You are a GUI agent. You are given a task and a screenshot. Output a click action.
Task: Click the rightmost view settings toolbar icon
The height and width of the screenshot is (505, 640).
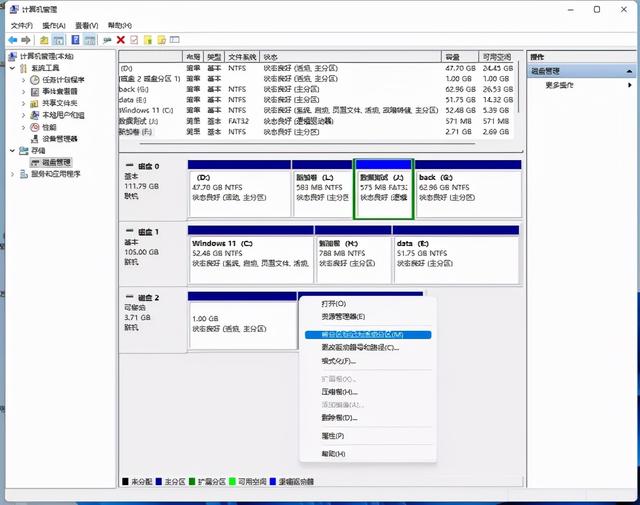175,40
